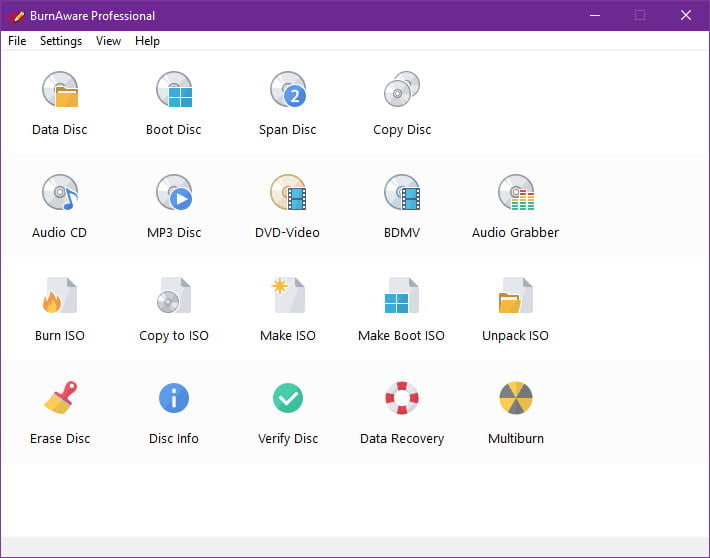
Task: Launch the Multiburn icon
Action: pos(516,398)
